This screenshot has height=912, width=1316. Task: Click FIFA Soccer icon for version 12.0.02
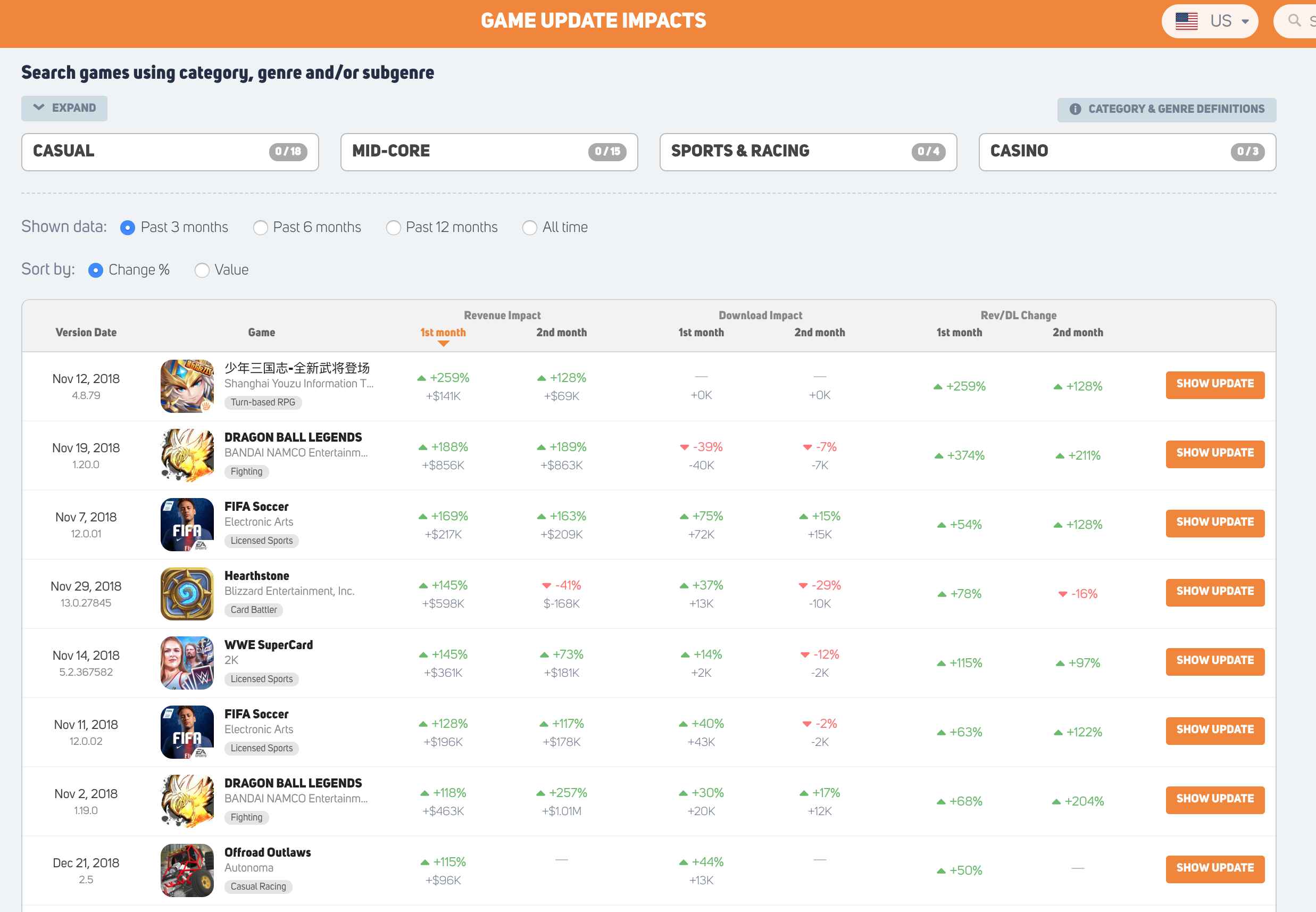click(187, 732)
